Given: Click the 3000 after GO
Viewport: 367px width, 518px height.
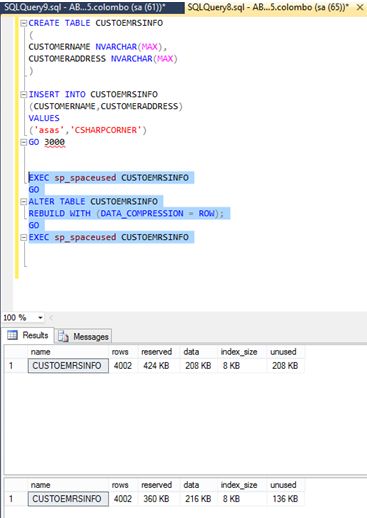Looking at the screenshot, I should pos(54,142).
